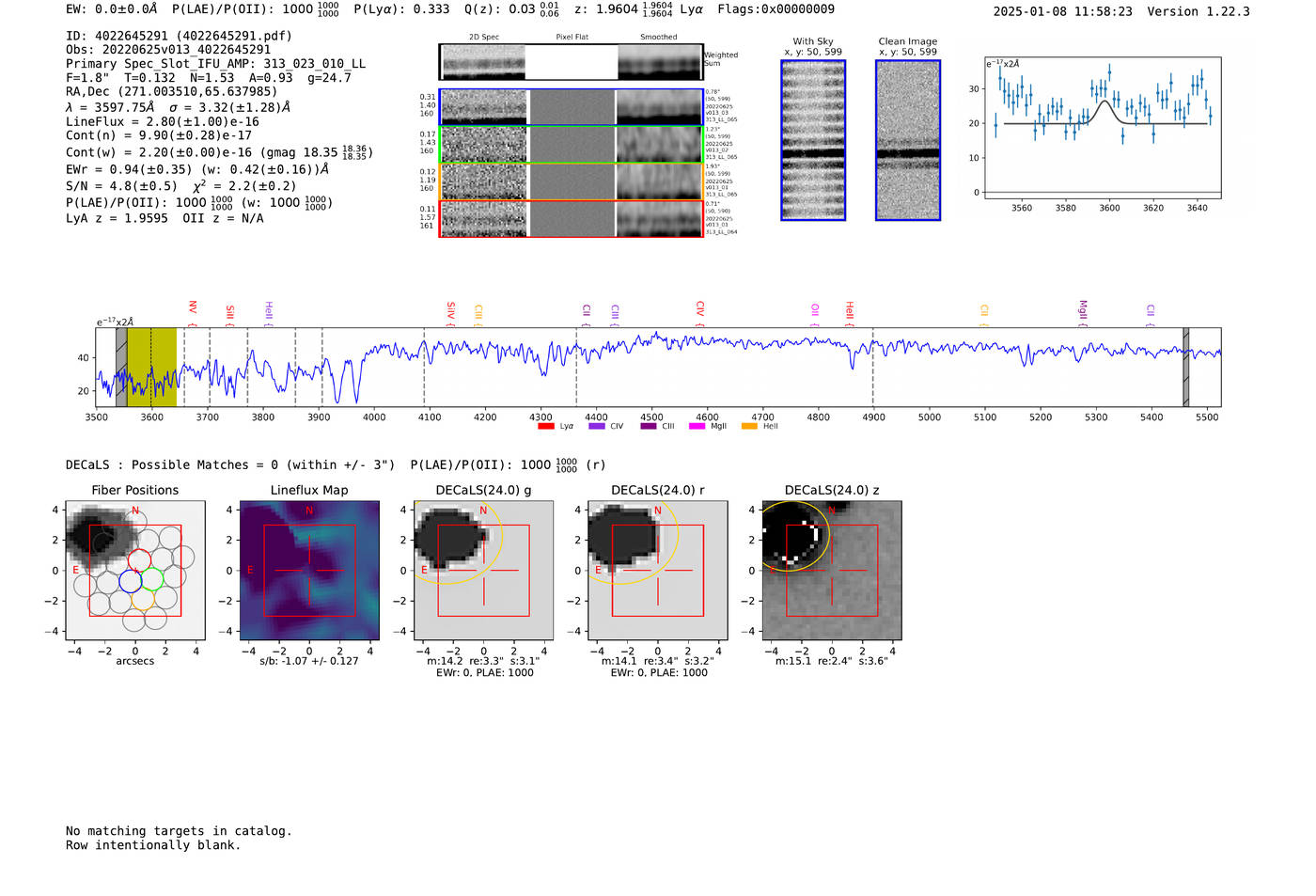The image size is (1316, 896).
Task: Select the green fiber circle in Fiber Positions
Action: coord(152,579)
